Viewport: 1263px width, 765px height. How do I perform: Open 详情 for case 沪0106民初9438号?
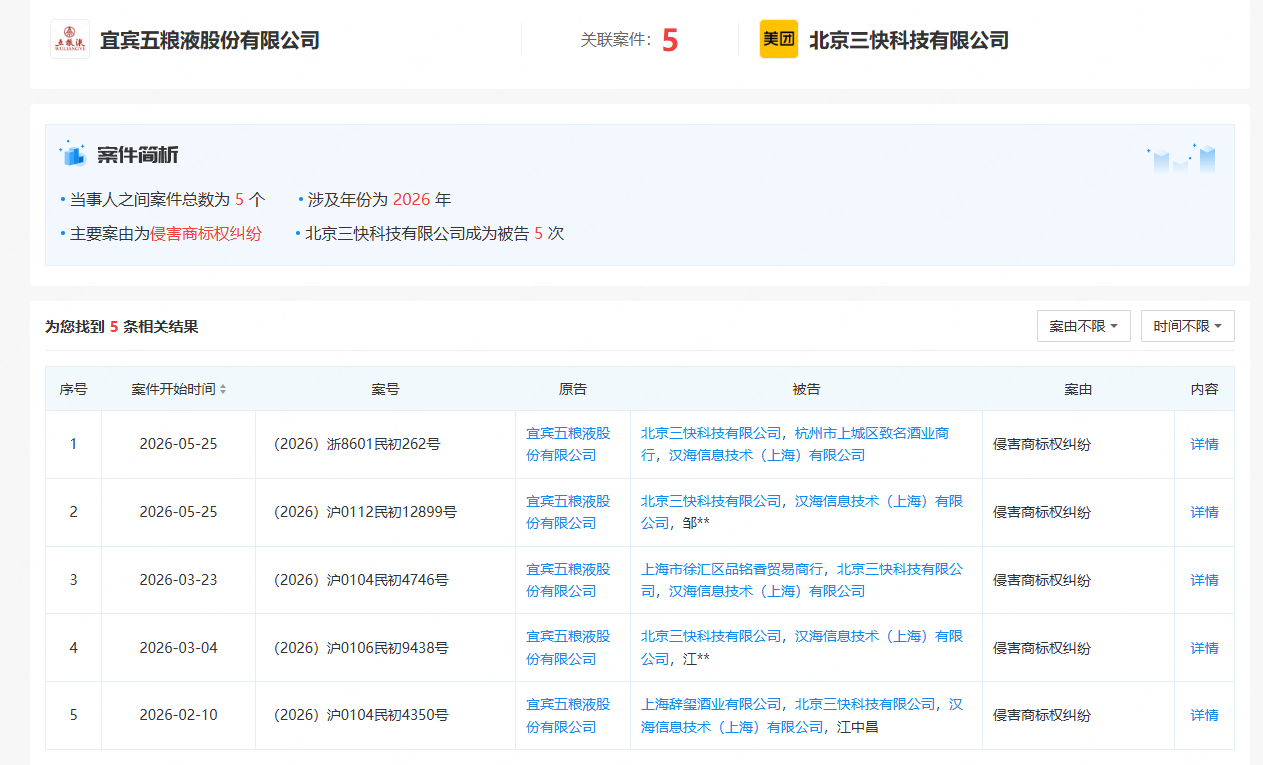[x=1204, y=648]
